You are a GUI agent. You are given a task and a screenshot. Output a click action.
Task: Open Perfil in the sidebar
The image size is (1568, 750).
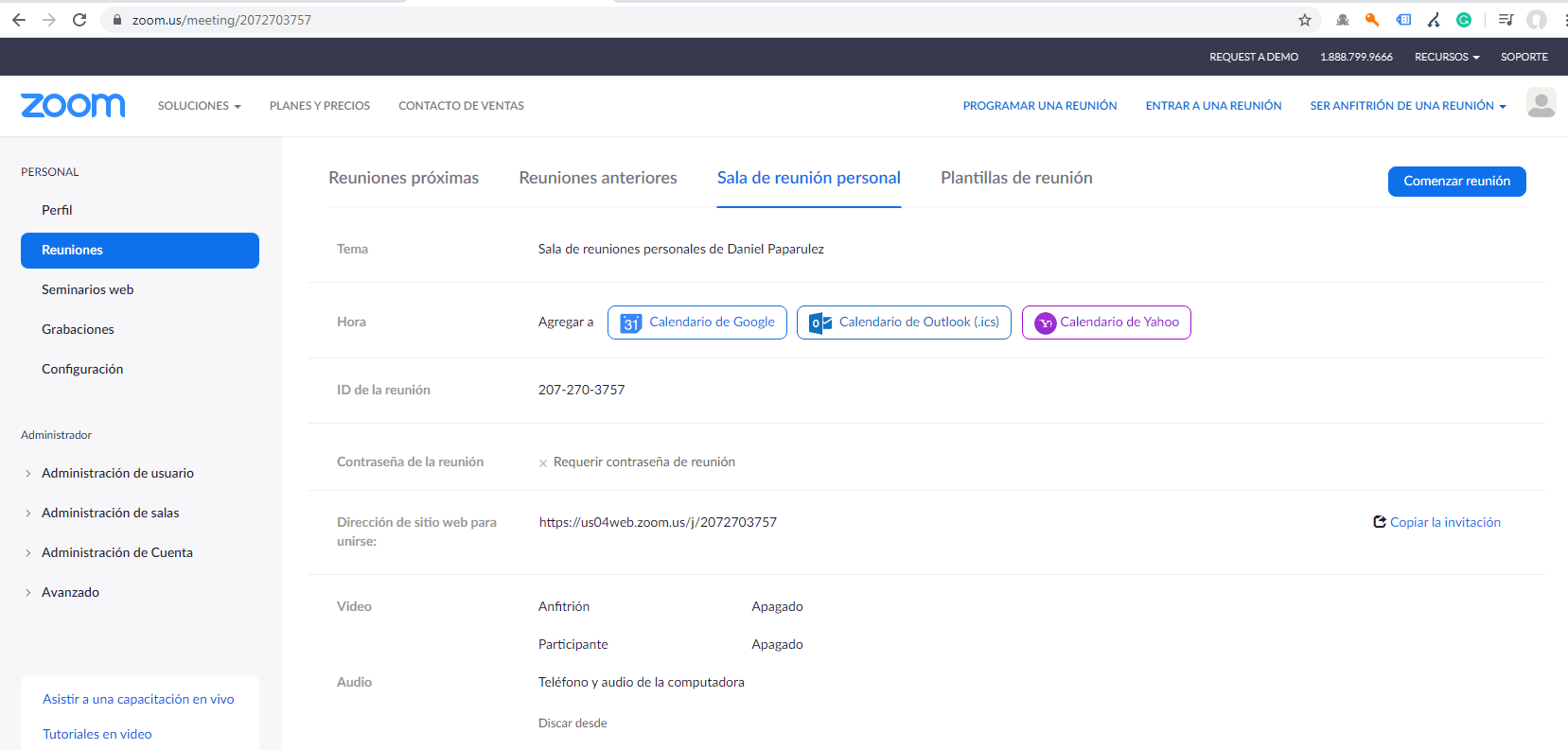pos(57,210)
